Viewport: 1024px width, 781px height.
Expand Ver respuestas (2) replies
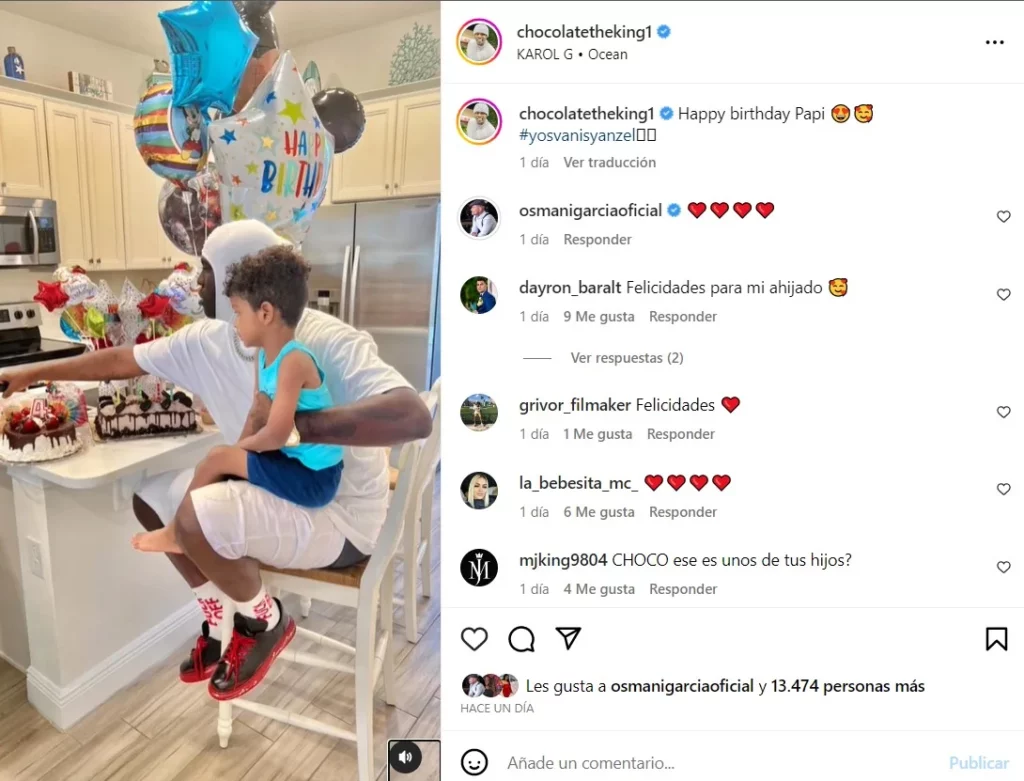pyautogui.click(x=627, y=358)
